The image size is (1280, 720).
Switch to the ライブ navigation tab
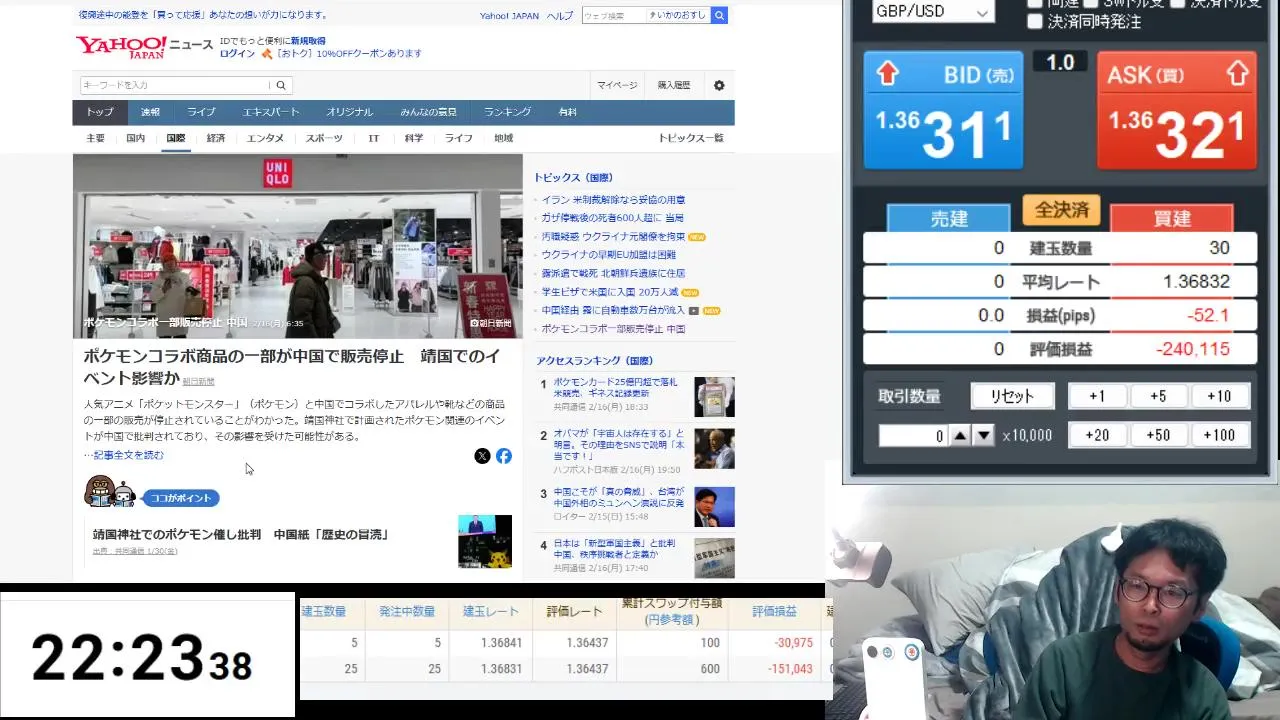201,112
